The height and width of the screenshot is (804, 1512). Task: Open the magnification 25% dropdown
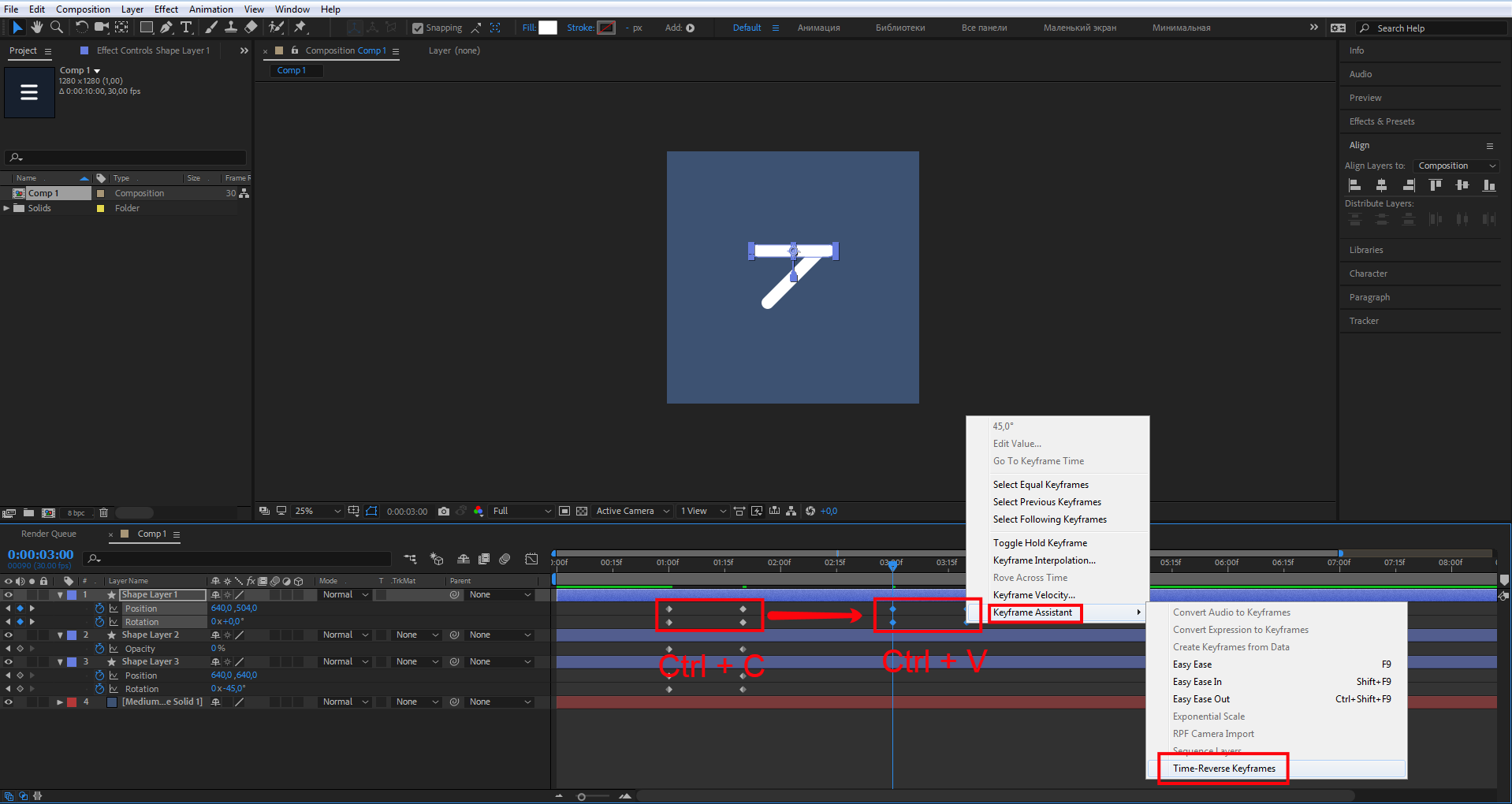[x=317, y=512]
